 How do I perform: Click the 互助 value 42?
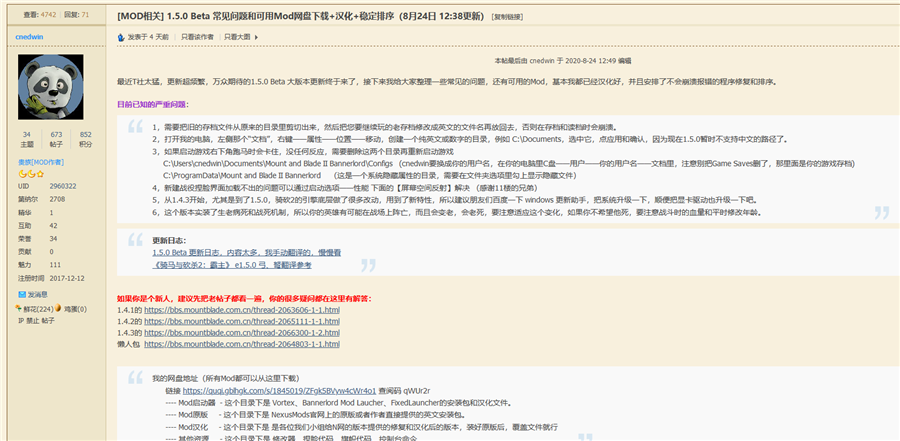pos(53,226)
